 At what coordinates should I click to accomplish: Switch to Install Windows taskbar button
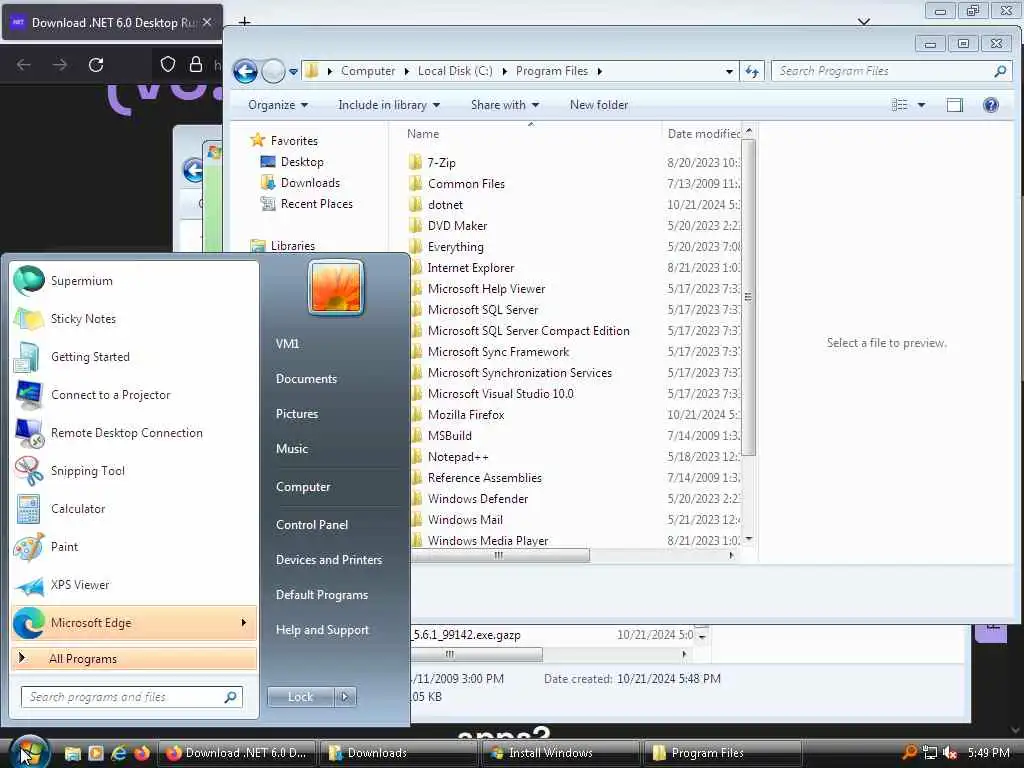tap(560, 753)
